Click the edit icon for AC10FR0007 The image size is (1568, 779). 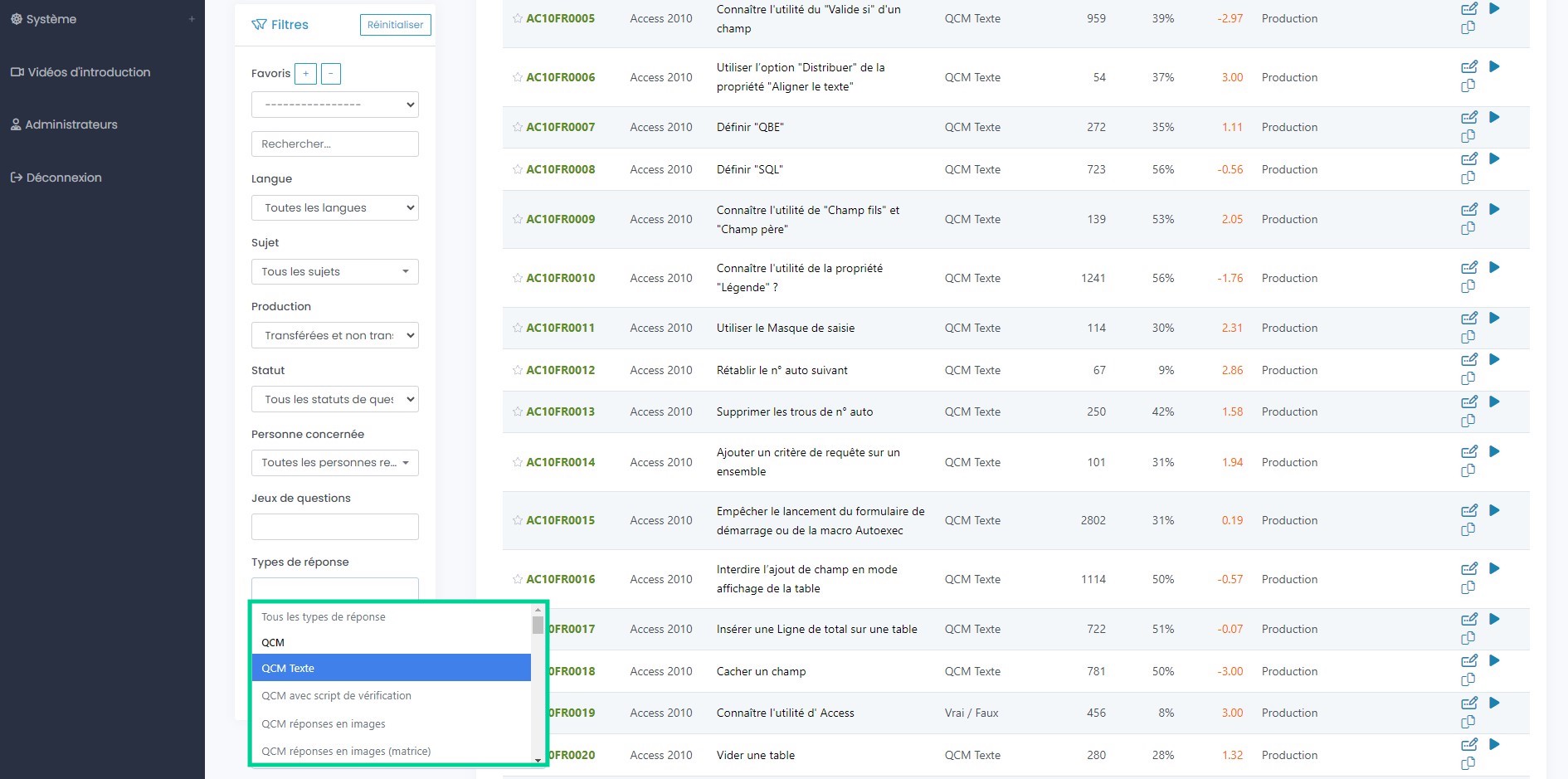(x=1468, y=118)
